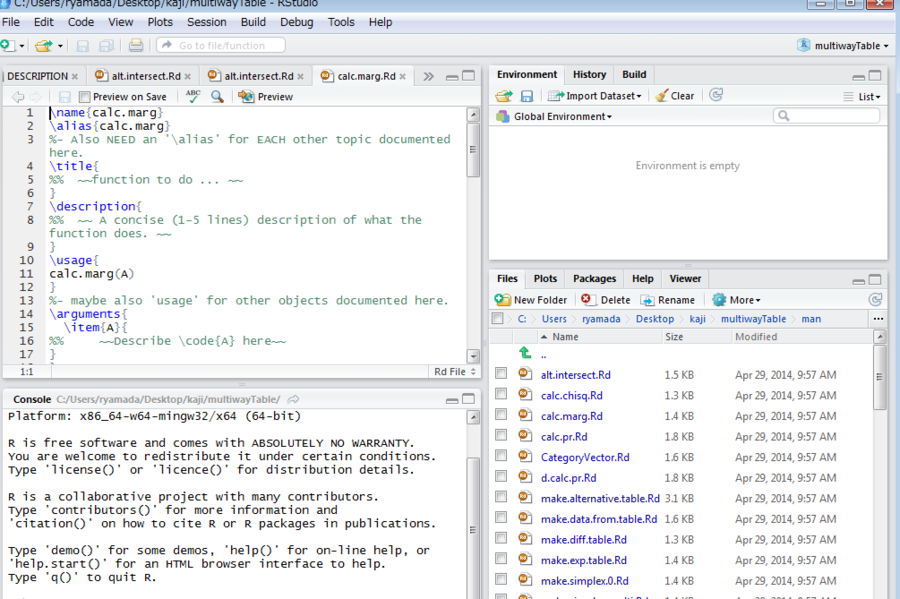This screenshot has width=900, height=599.
Task: Check the box for d.calc.pr.Rd
Action: [x=501, y=477]
